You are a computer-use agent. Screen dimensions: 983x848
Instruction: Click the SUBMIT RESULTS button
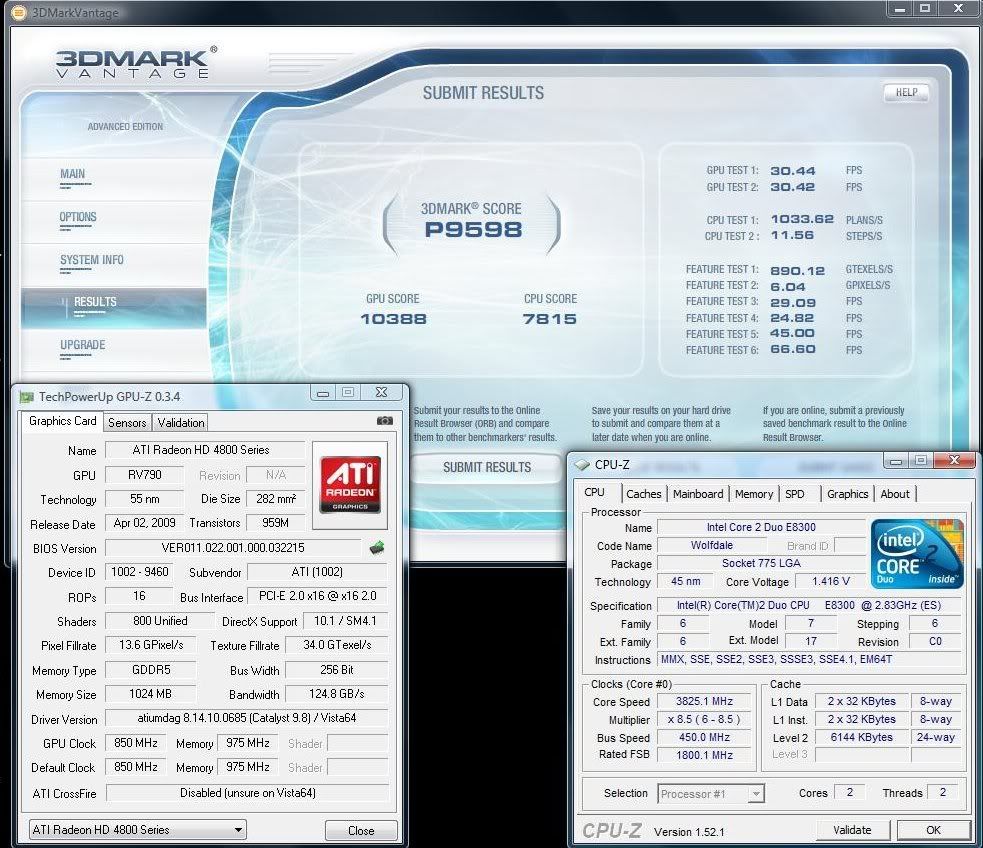pyautogui.click(x=486, y=468)
